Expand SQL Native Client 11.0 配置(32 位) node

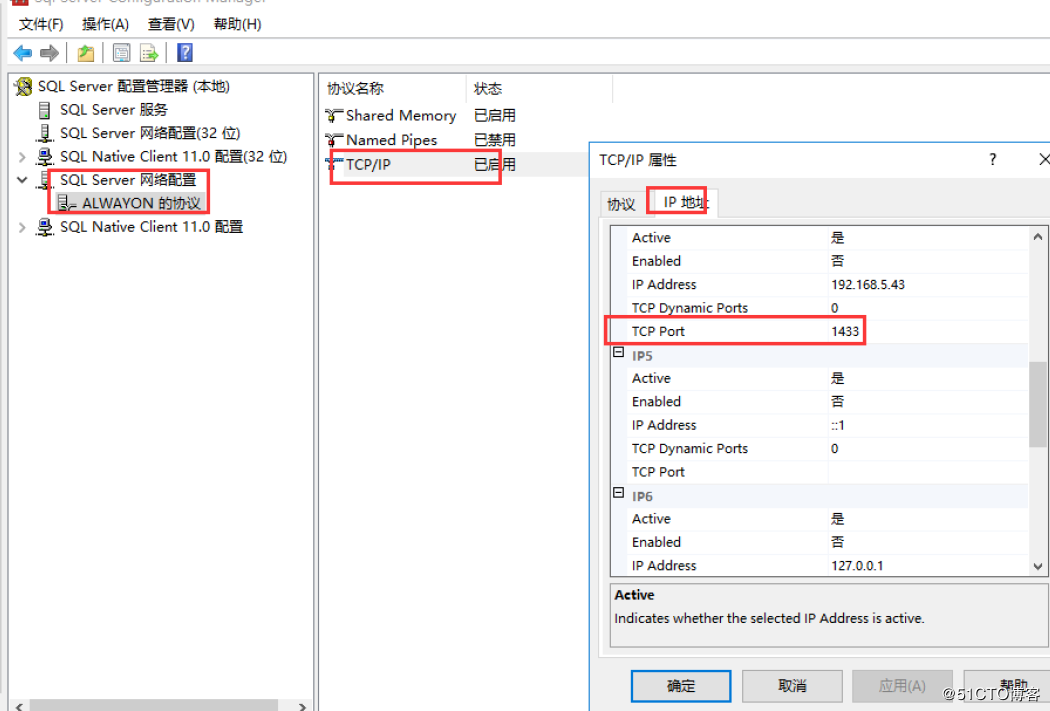point(22,157)
